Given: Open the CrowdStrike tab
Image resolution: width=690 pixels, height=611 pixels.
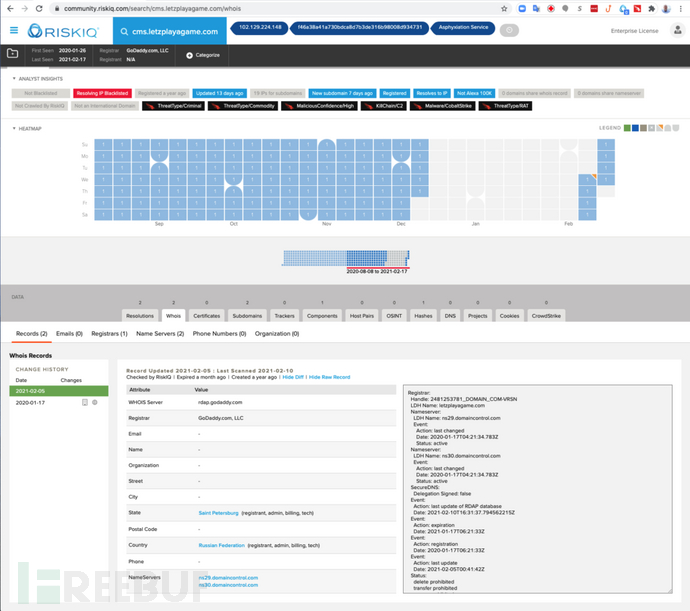Looking at the screenshot, I should 546,316.
